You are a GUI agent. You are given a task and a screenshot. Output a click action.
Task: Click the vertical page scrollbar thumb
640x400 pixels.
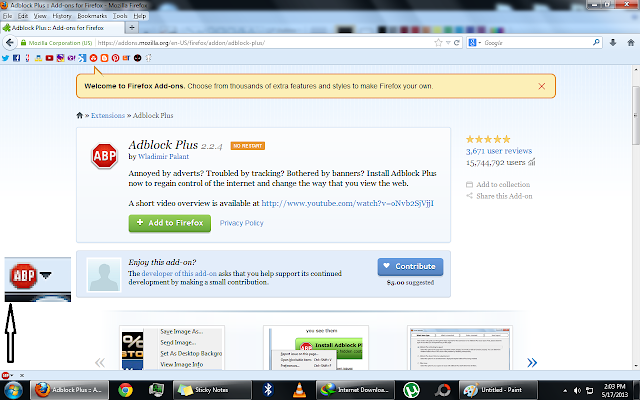(x=636, y=115)
